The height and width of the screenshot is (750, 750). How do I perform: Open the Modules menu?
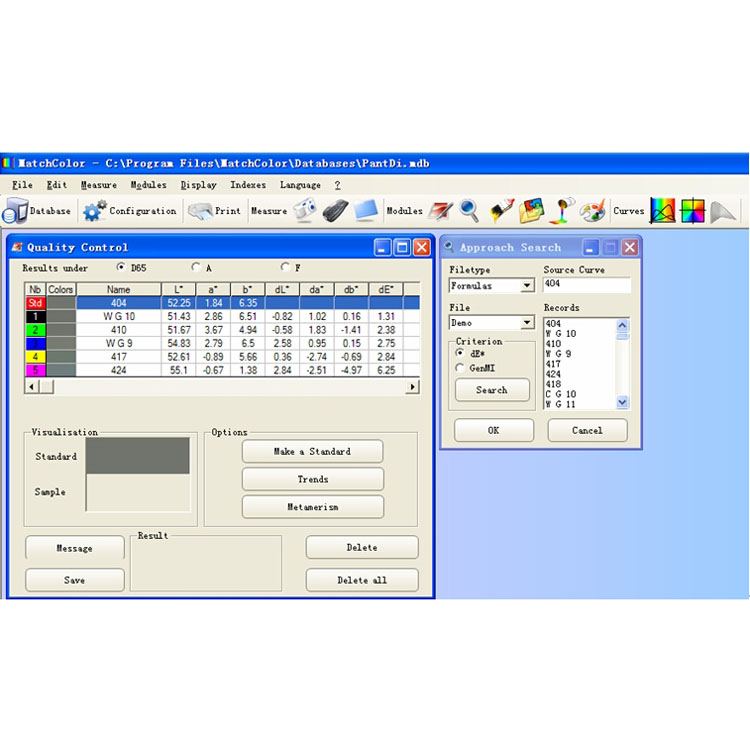tap(148, 185)
